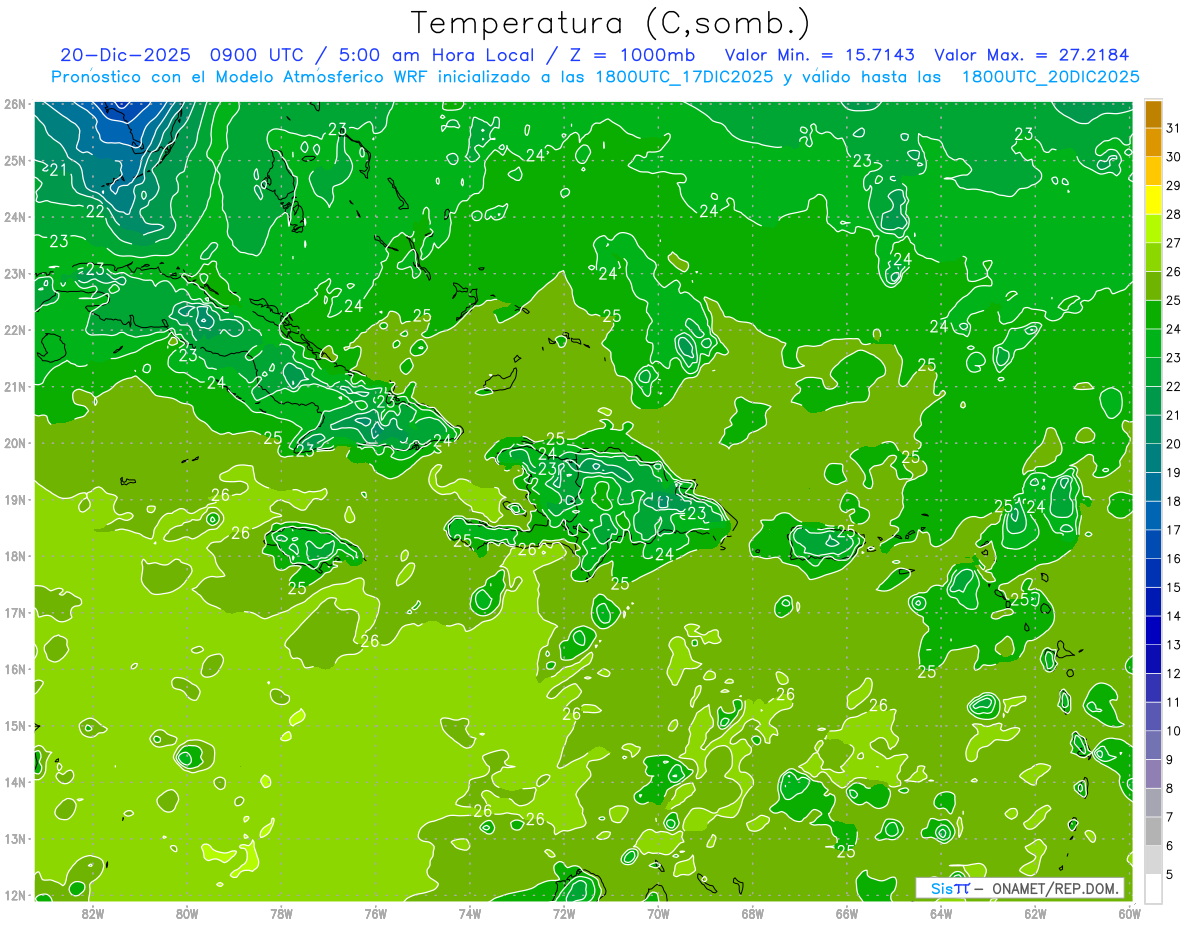Click the colorbar label '15'

pos(1174,587)
